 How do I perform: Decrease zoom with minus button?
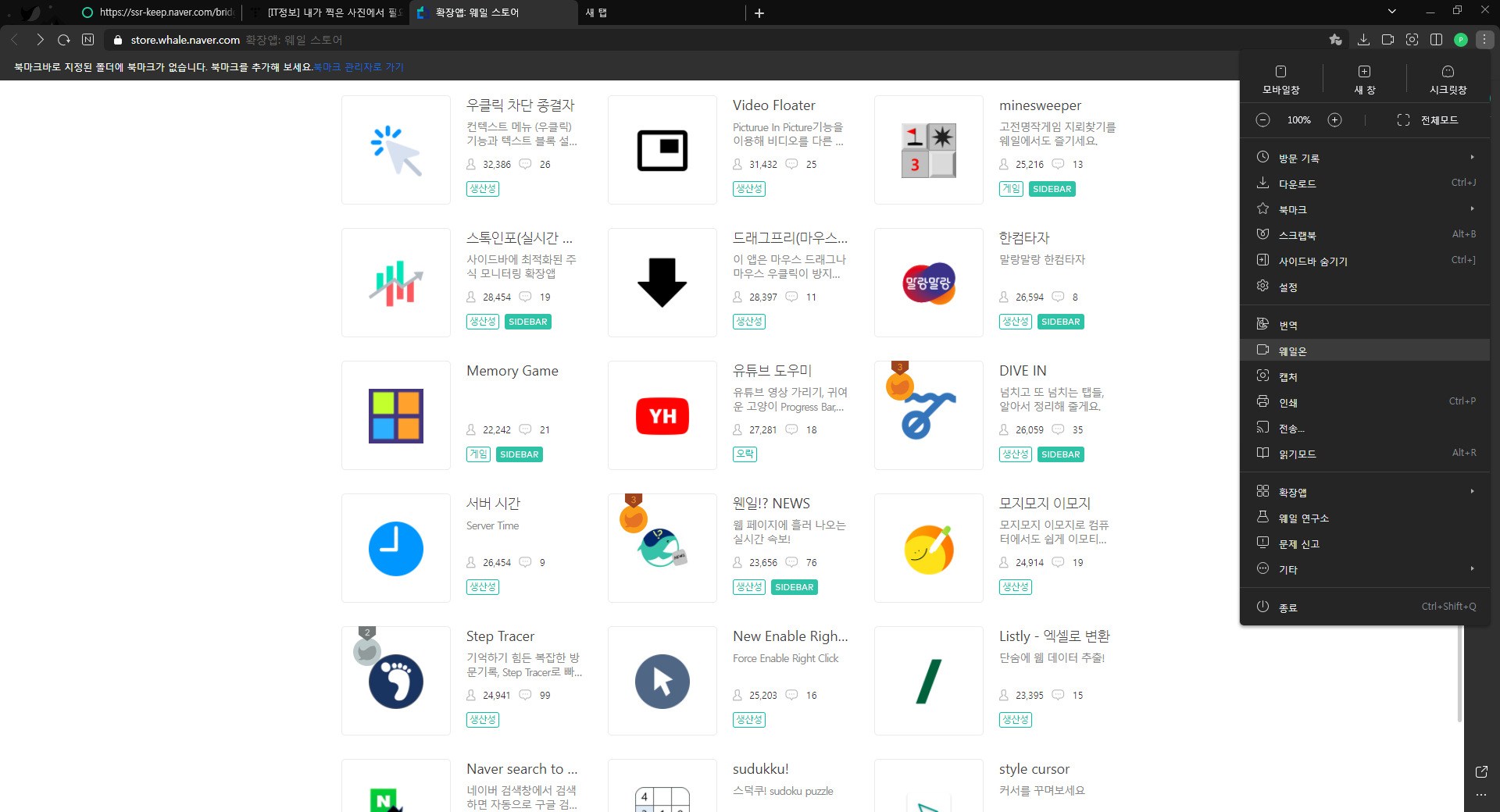coord(1262,119)
